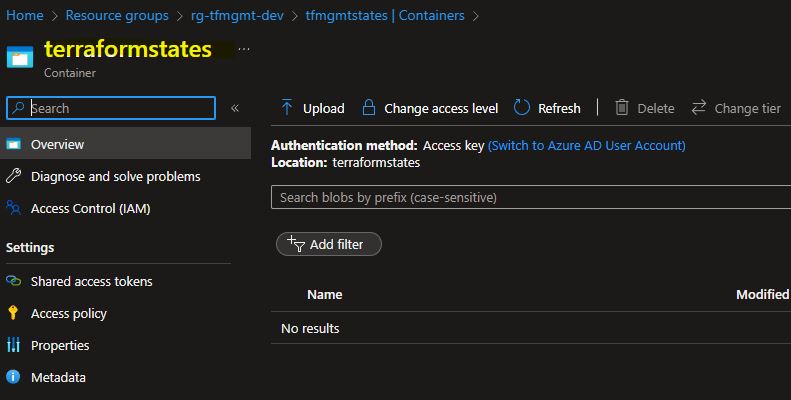Click the Change tier arrows icon

699,107
